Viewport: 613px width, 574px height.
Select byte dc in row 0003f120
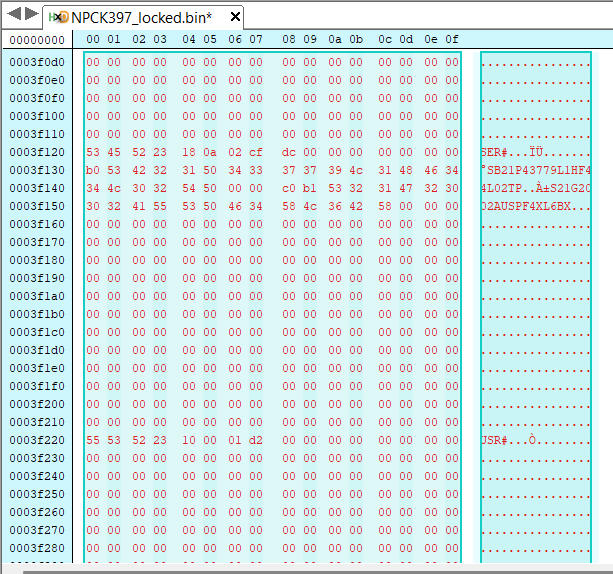pyautogui.click(x=289, y=152)
